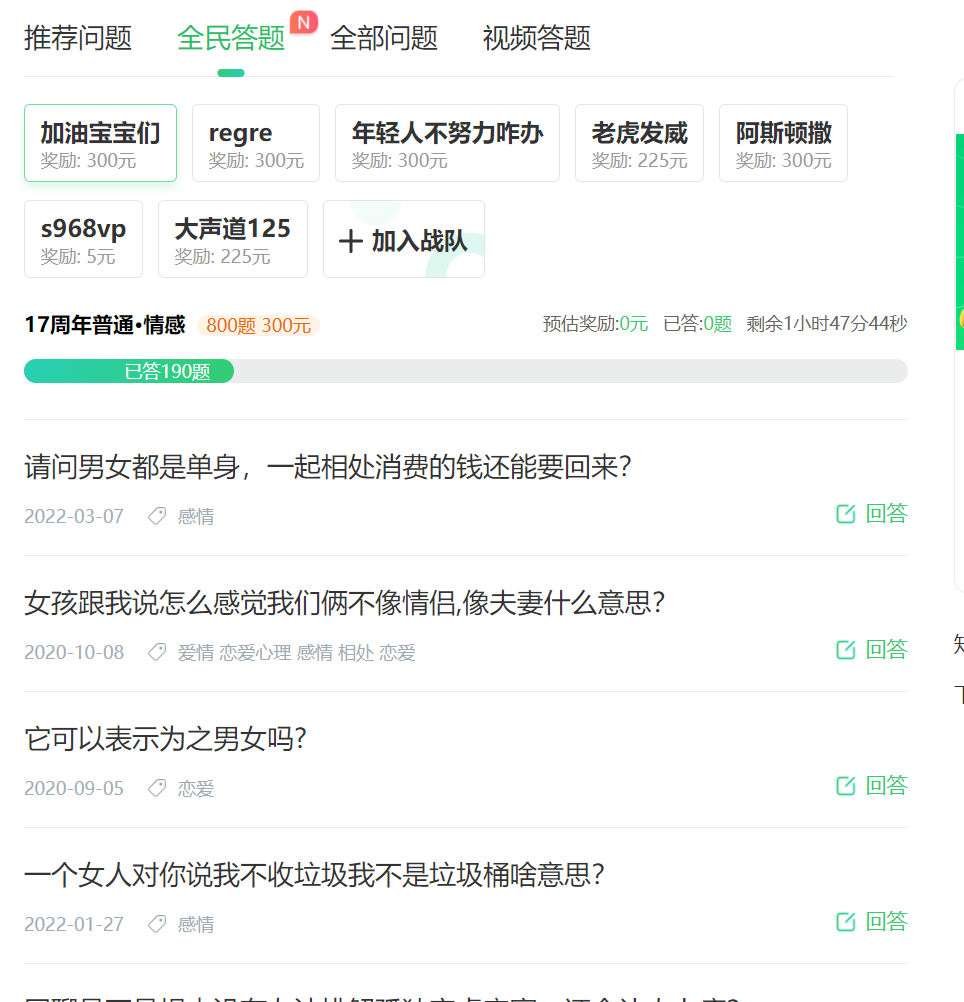Open the 视频答题 tab
The width and height of the screenshot is (964, 1002).
pos(536,37)
